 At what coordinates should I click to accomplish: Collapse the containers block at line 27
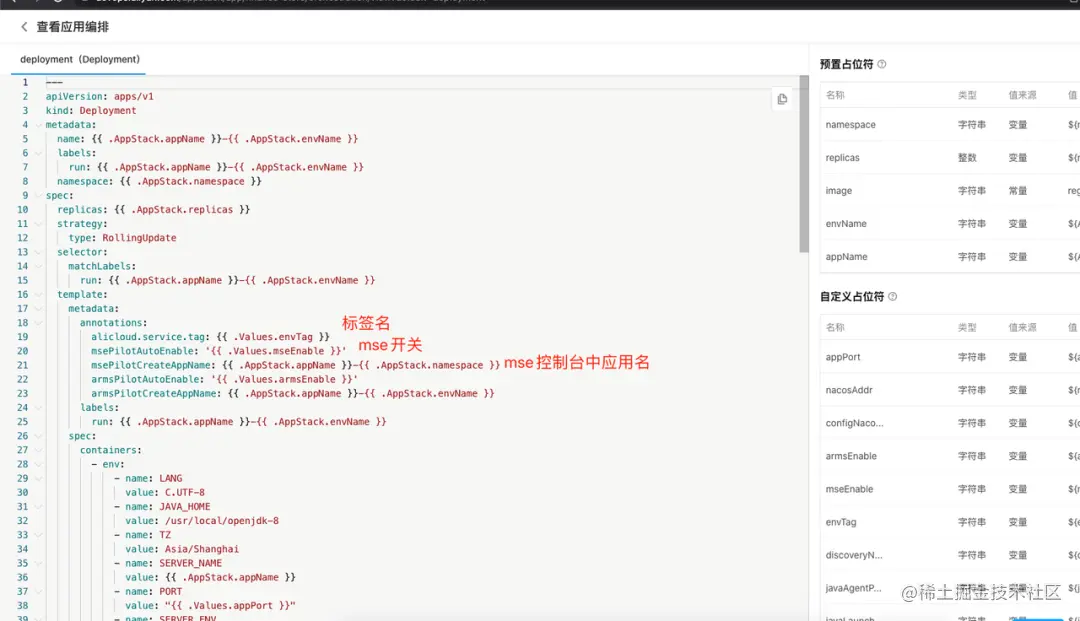(39, 450)
